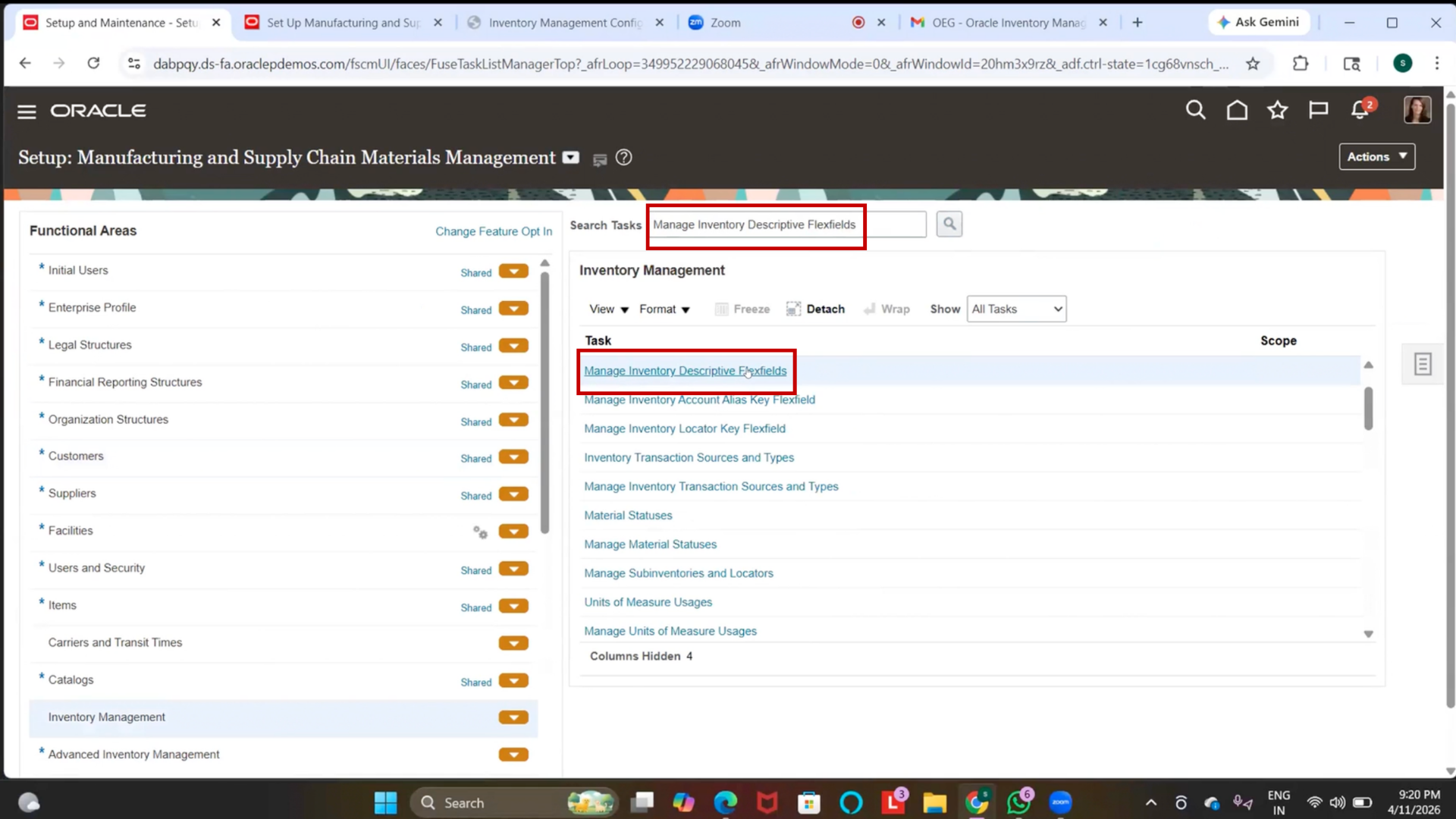Open the Show All Tasks combo box
The image size is (1456, 819).
pyautogui.click(x=1016, y=309)
